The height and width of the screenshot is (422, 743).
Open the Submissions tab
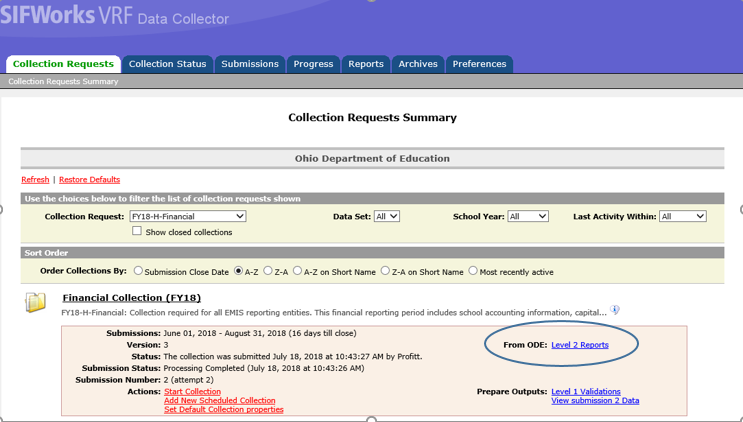[250, 64]
